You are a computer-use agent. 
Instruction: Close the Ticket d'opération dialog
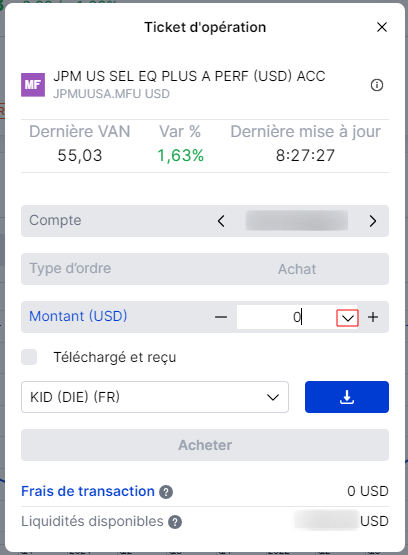382,27
